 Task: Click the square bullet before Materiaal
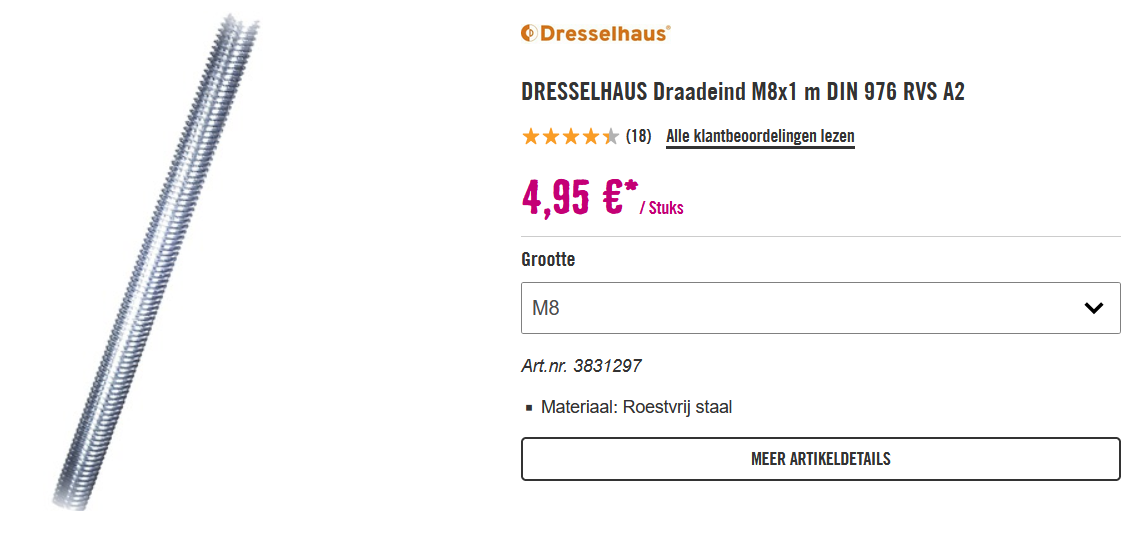click(529, 408)
